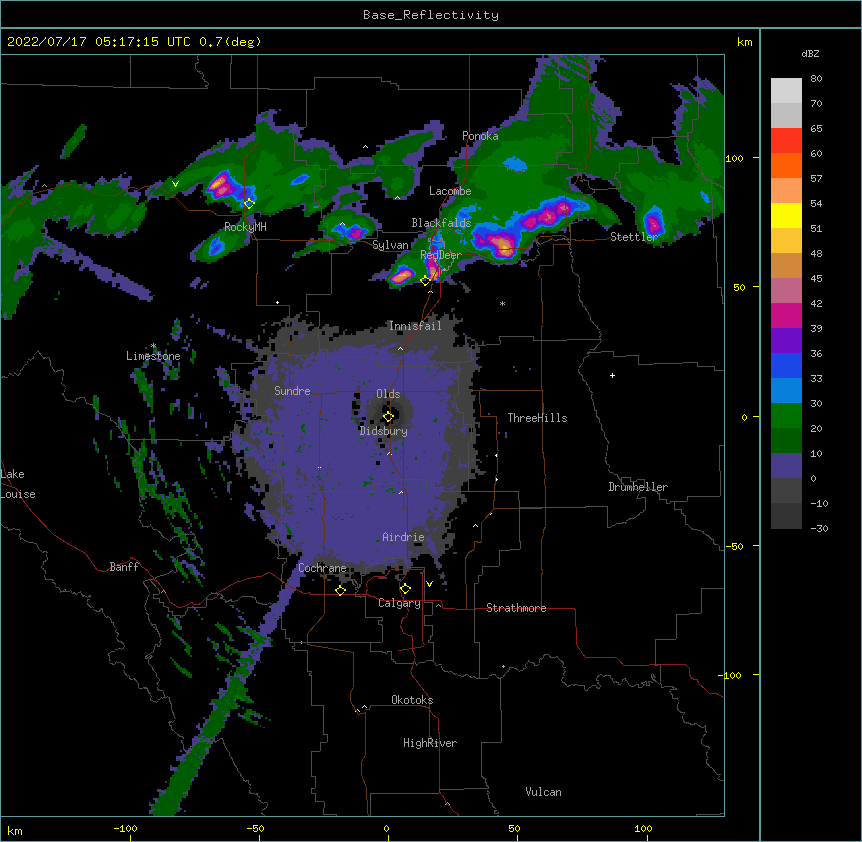Click the storm cell northwest of RockyMH
The image size is (862, 842).
(x=223, y=185)
